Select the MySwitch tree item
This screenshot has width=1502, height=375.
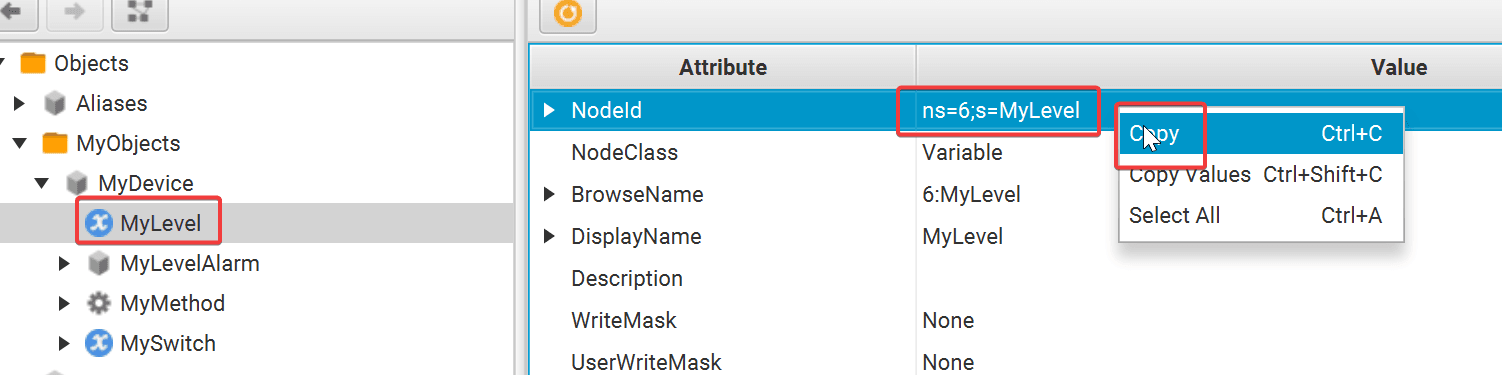[167, 343]
